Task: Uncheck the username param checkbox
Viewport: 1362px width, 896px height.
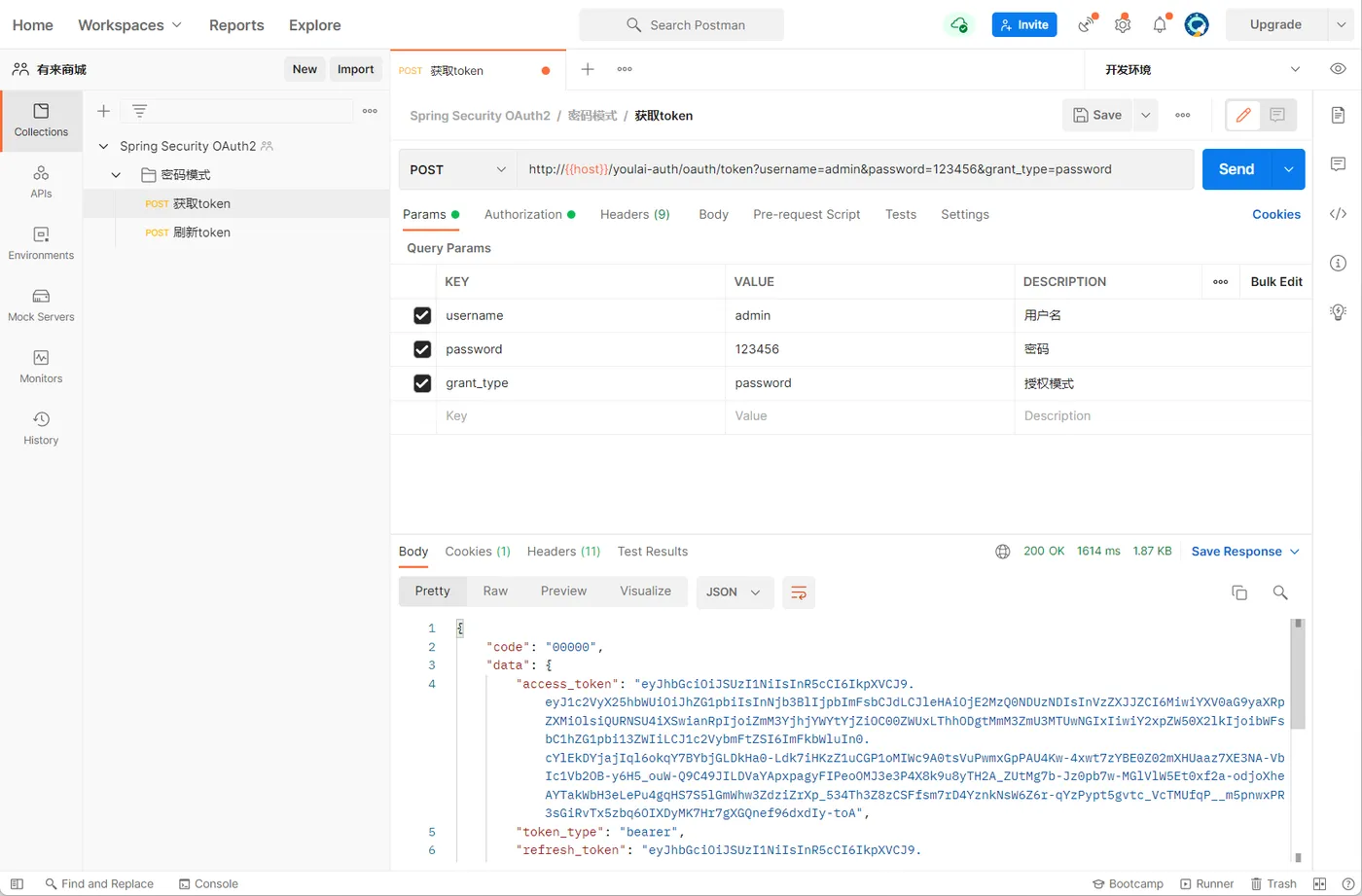Action: [422, 315]
